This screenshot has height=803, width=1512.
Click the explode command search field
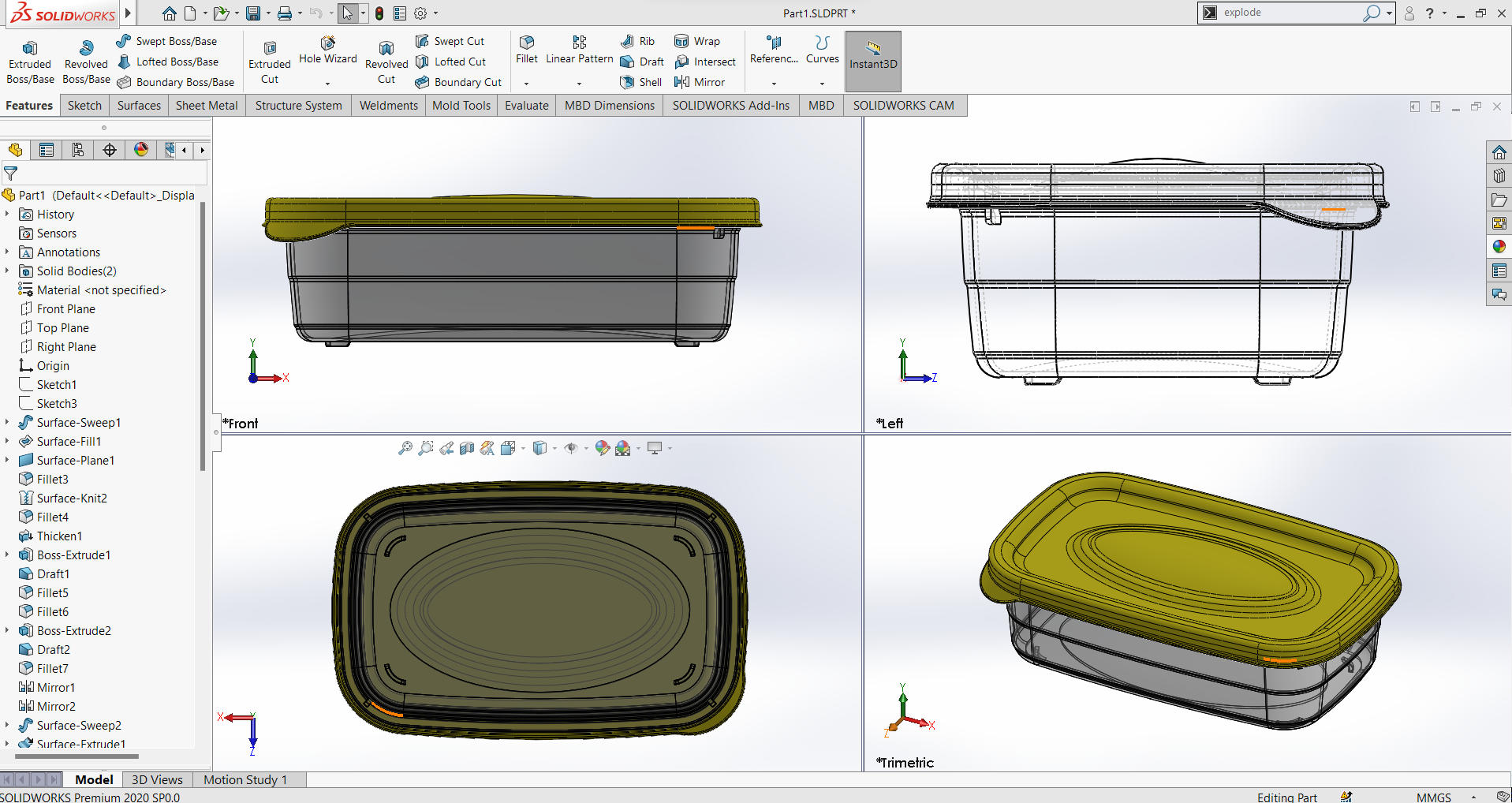[x=1288, y=13]
